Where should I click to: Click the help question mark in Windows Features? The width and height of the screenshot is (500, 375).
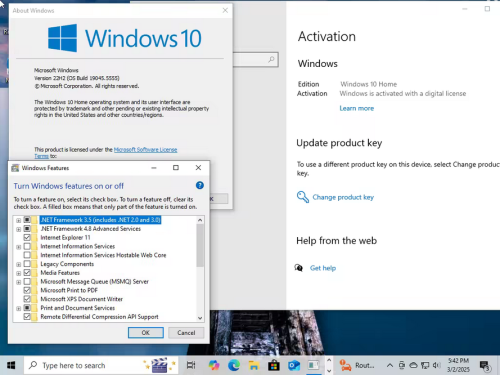tap(200, 185)
